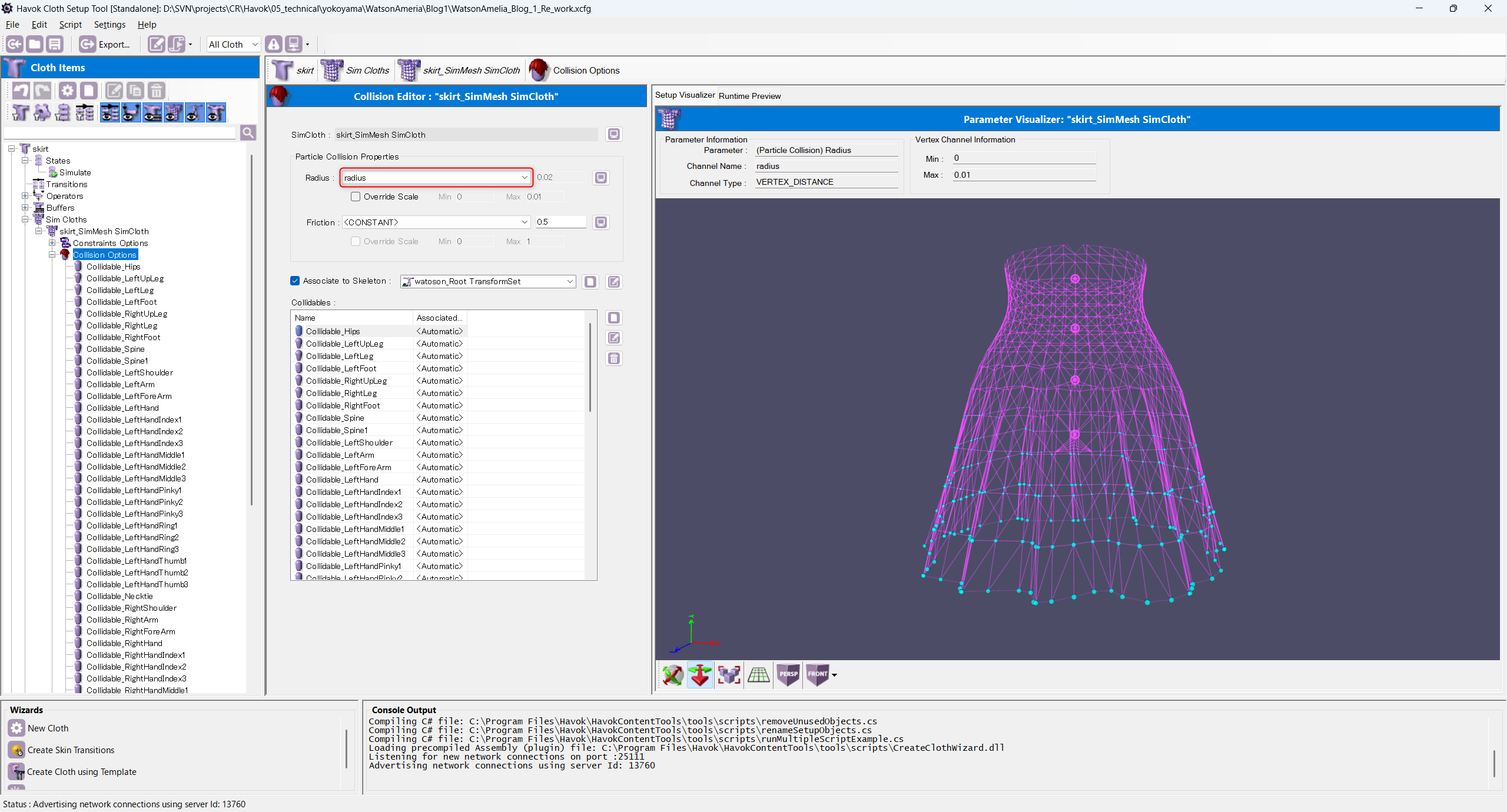Switch to the Setup Visualizer tab
Viewport: 1507px width, 812px height.
(685, 95)
